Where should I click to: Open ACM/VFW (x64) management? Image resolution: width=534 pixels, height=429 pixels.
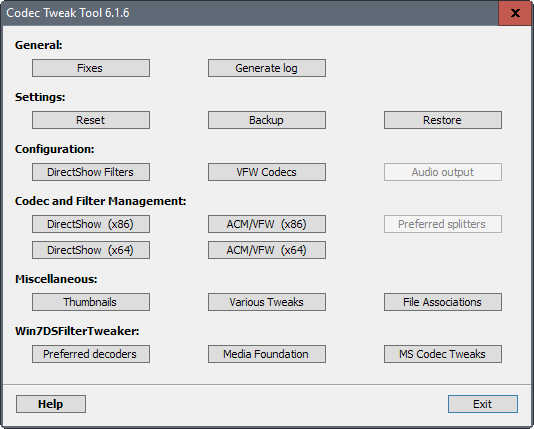(x=267, y=250)
